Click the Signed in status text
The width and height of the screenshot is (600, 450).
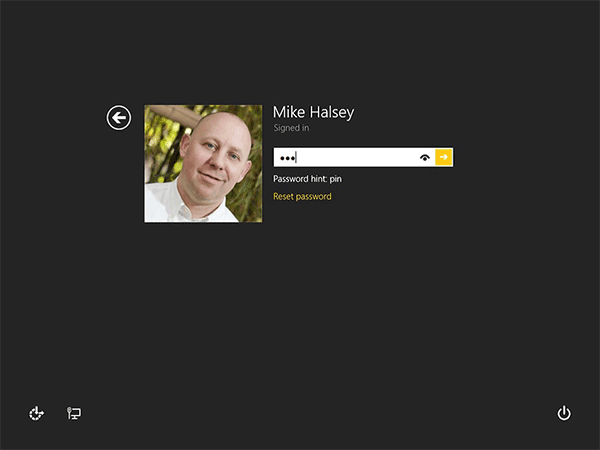click(291, 128)
